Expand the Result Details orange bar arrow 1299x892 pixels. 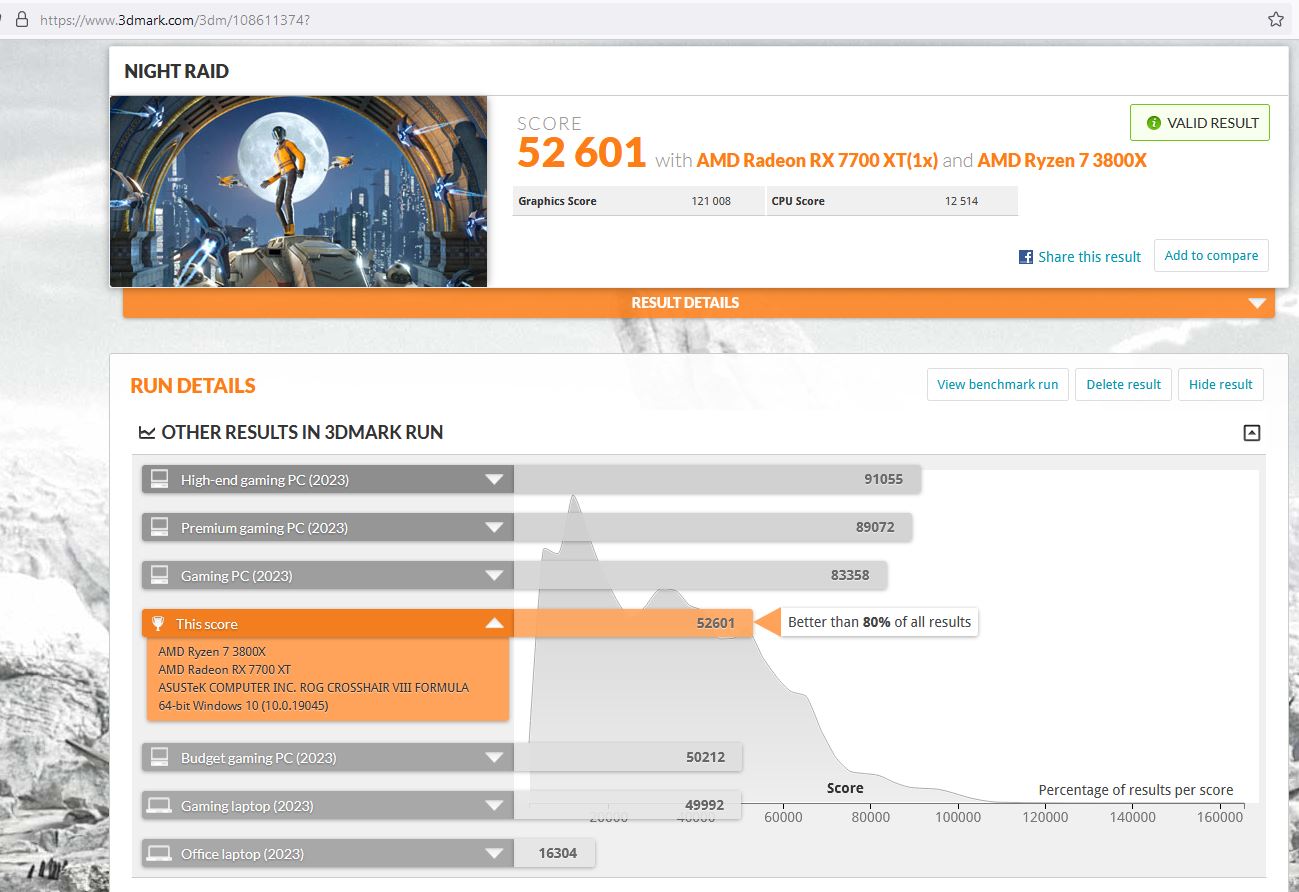[x=1257, y=303]
